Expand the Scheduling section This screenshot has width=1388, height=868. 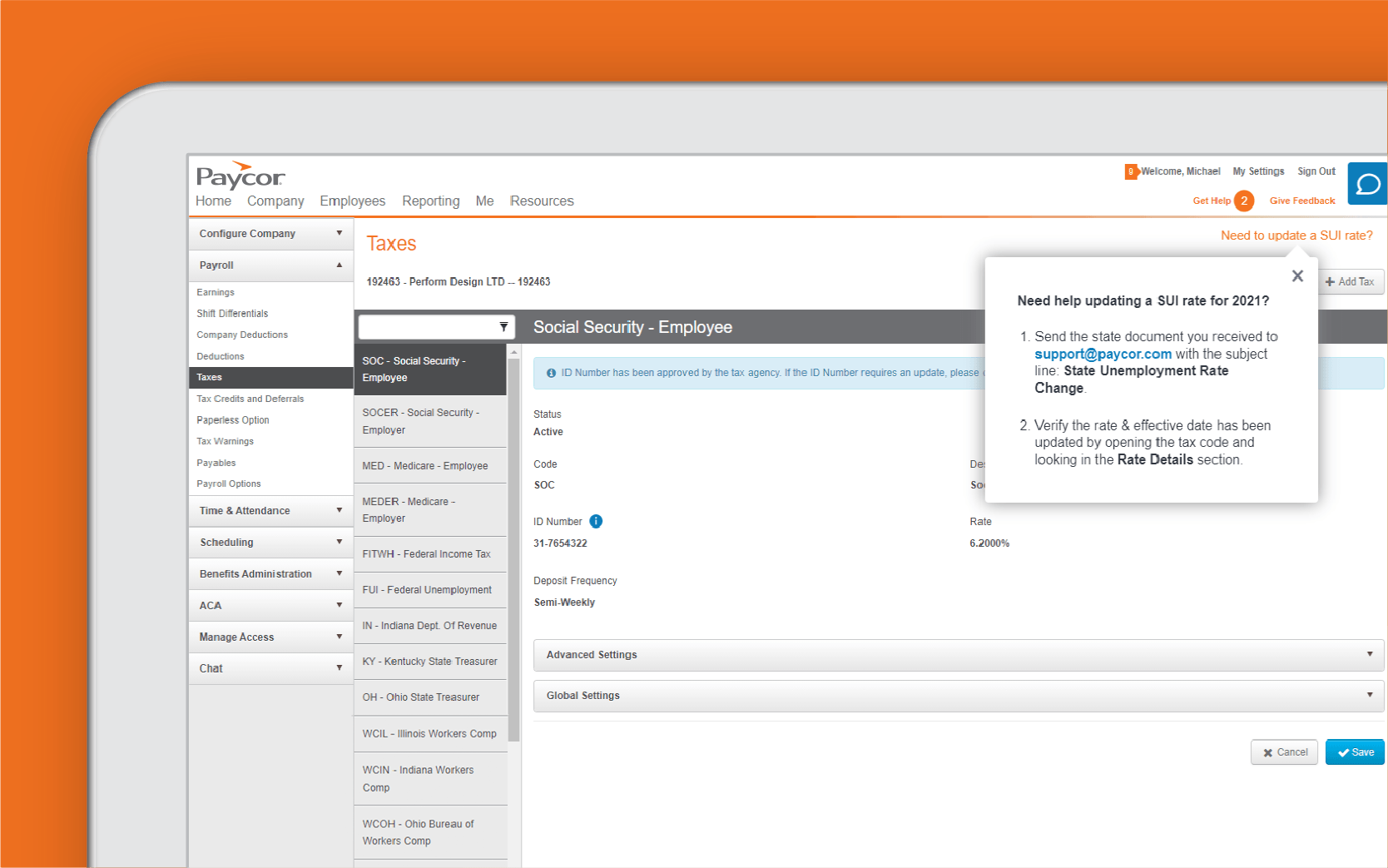click(x=271, y=543)
